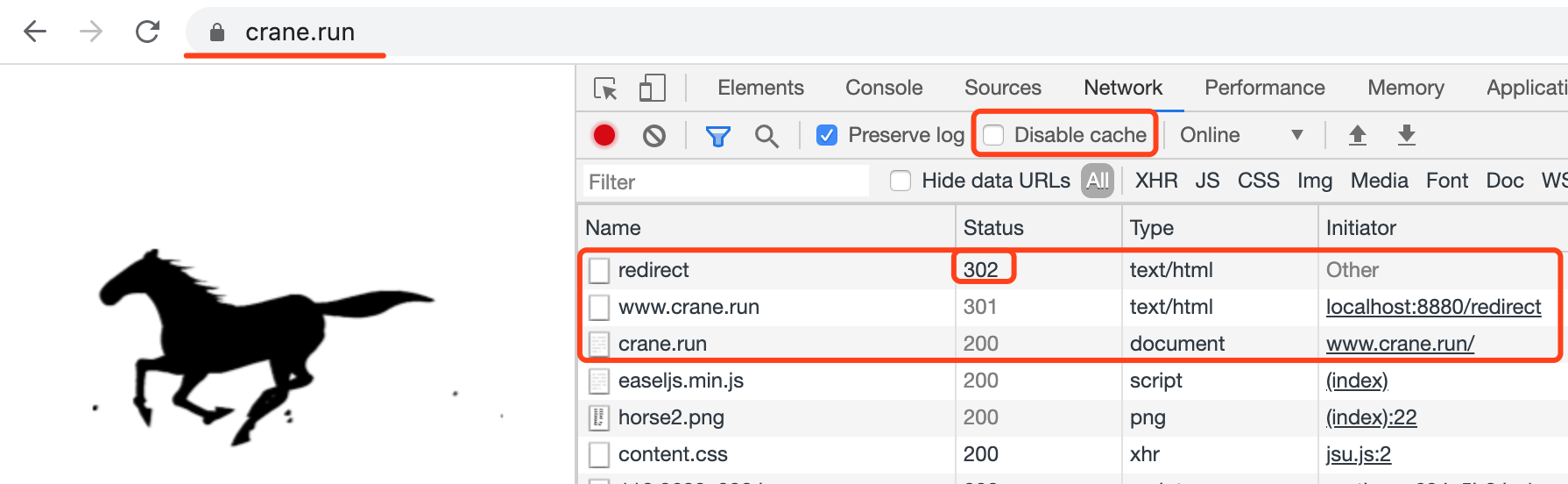Image resolution: width=1568 pixels, height=484 pixels.
Task: Select the redirect request row
Action: (1073, 270)
